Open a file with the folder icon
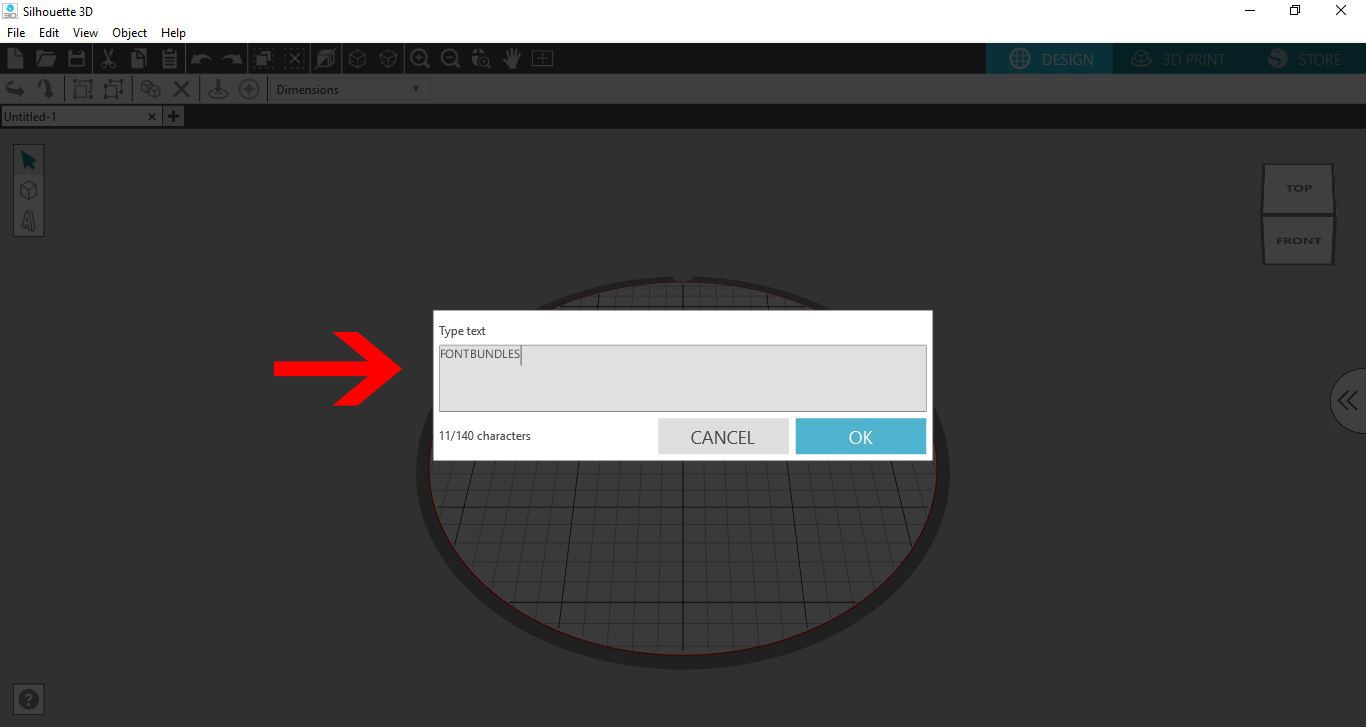The width and height of the screenshot is (1366, 727). point(46,59)
